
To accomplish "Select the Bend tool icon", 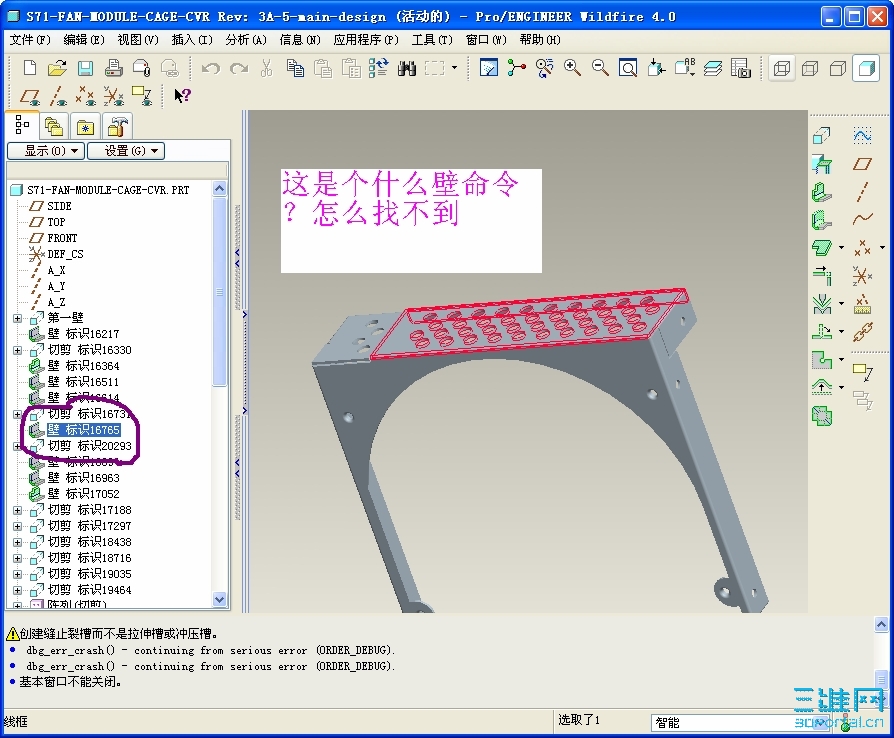I will coord(822,304).
